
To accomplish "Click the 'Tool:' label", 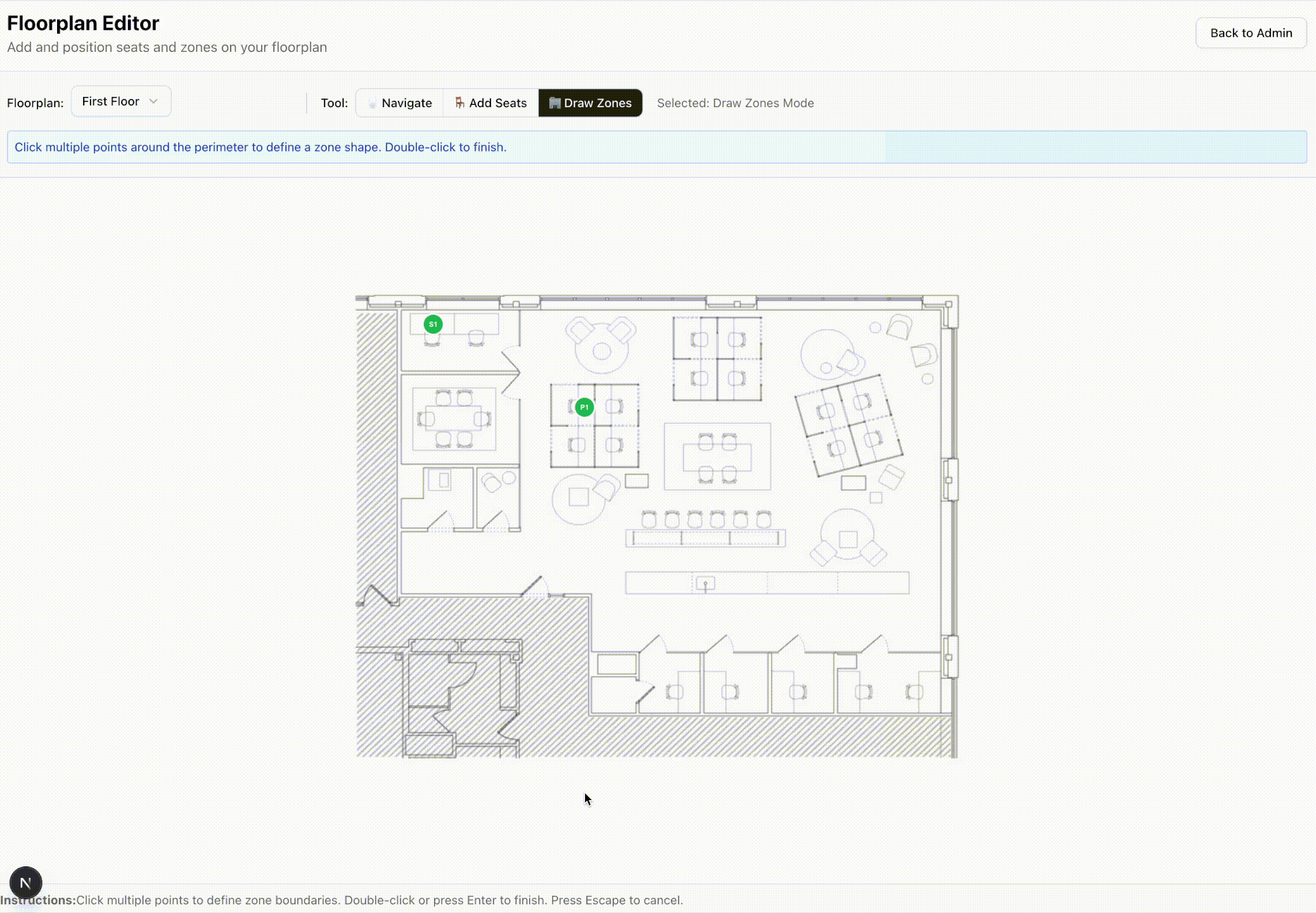I will [334, 103].
